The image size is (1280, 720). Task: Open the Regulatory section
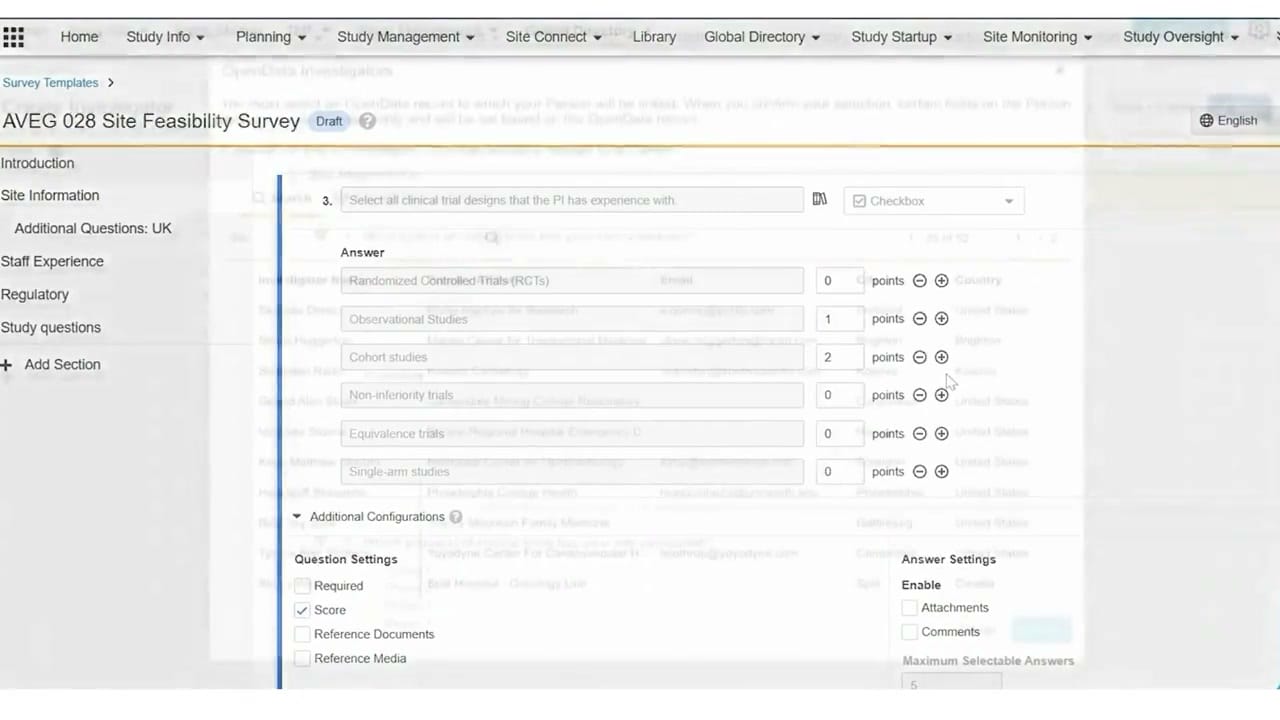(35, 295)
